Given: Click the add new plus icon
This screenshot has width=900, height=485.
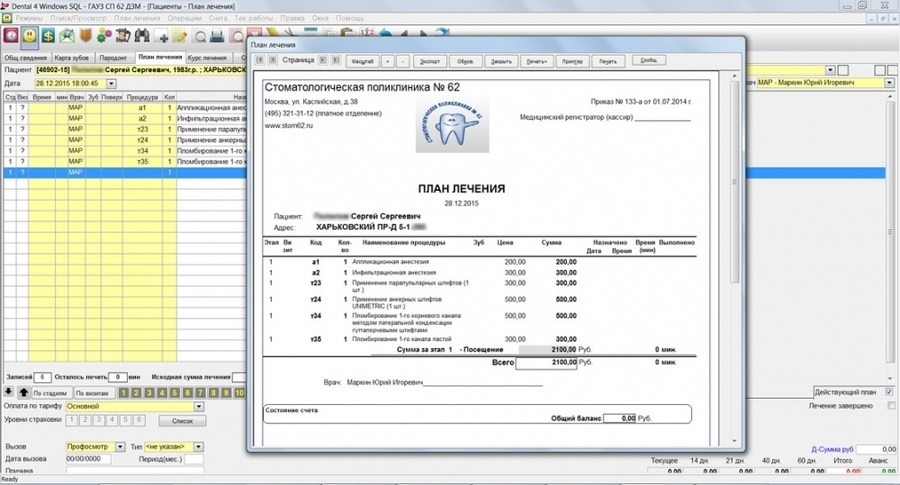Looking at the screenshot, I should 163,38.
